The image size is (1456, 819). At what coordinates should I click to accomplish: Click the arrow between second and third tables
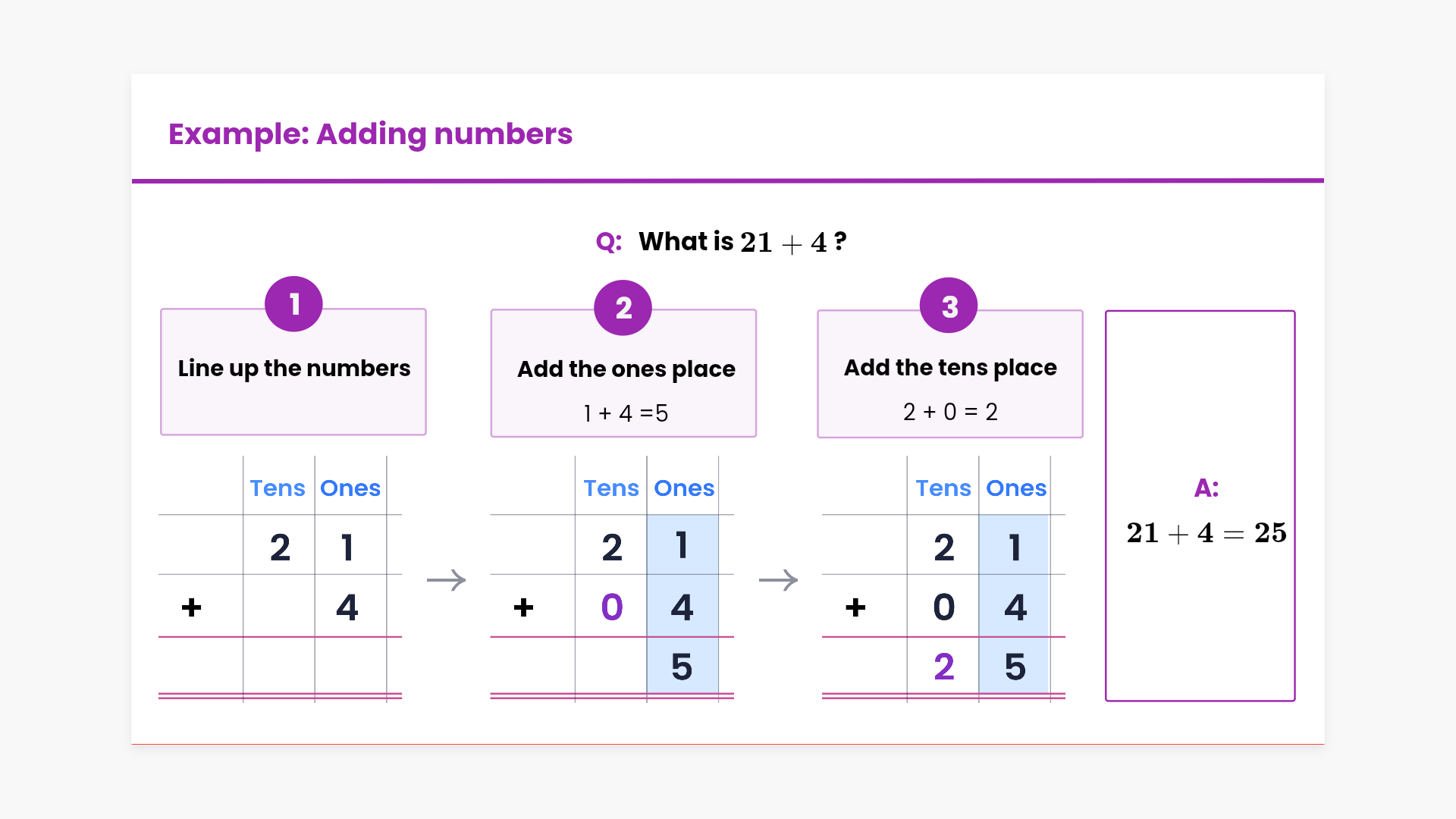point(778,580)
